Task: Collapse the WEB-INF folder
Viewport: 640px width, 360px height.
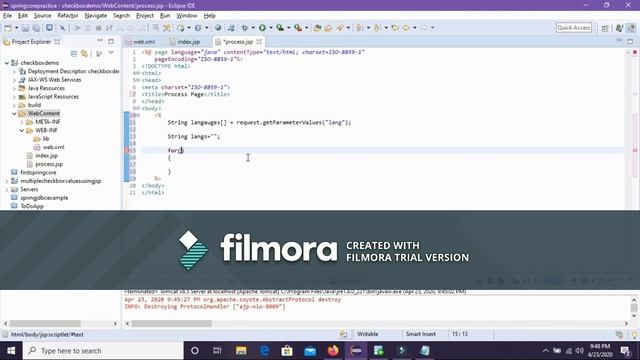Action: 22,131
